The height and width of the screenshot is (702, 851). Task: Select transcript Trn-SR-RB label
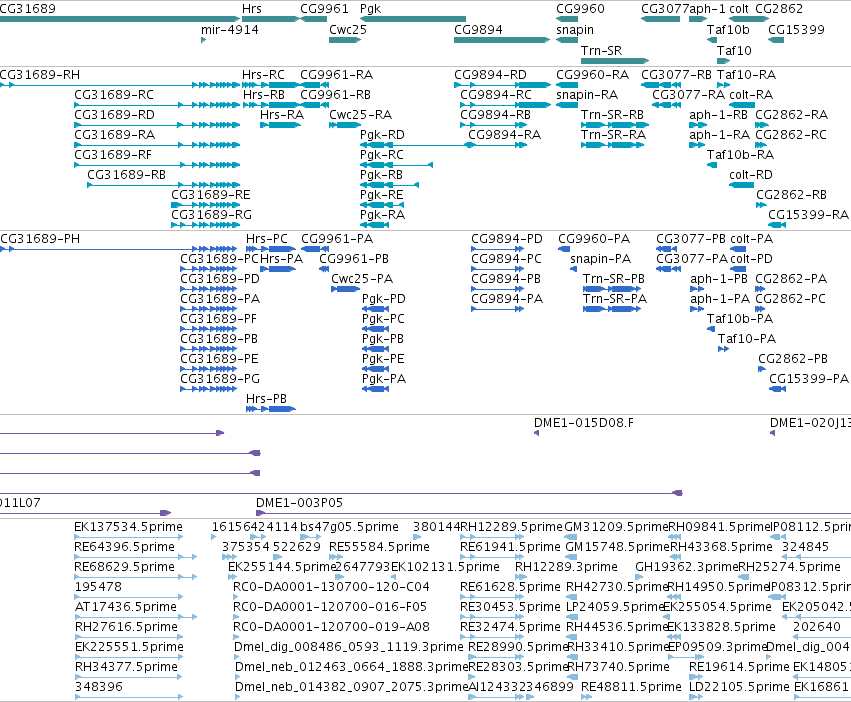click(612, 115)
